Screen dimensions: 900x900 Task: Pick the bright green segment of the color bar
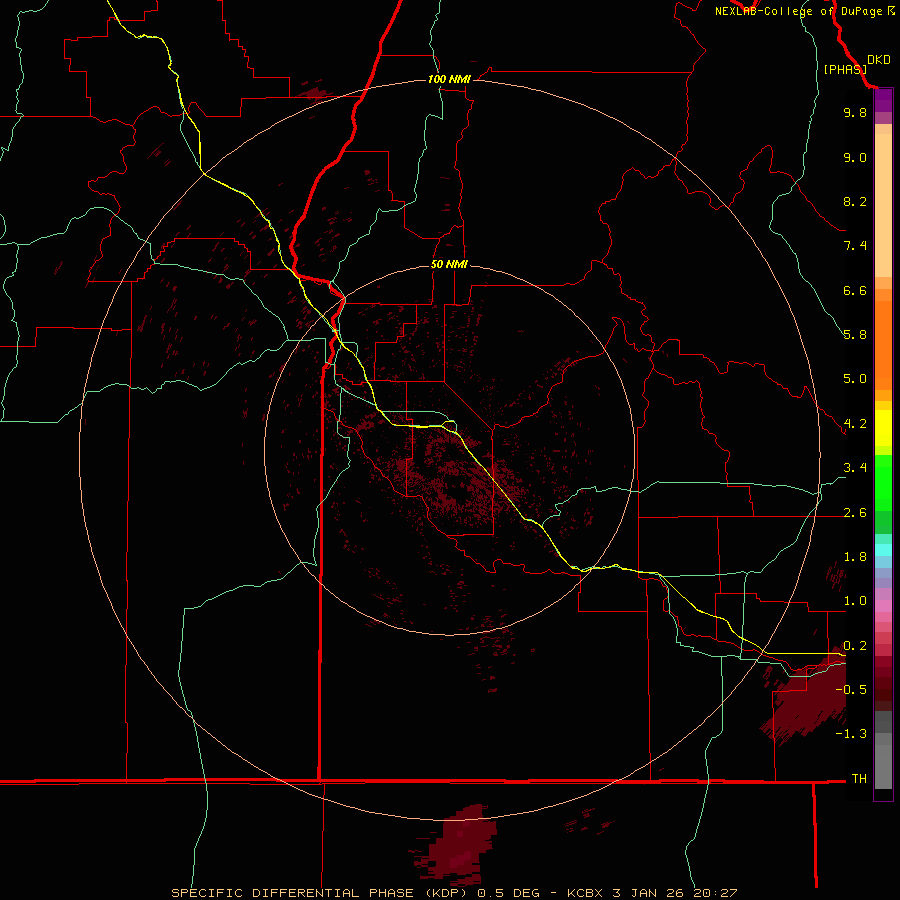883,482
